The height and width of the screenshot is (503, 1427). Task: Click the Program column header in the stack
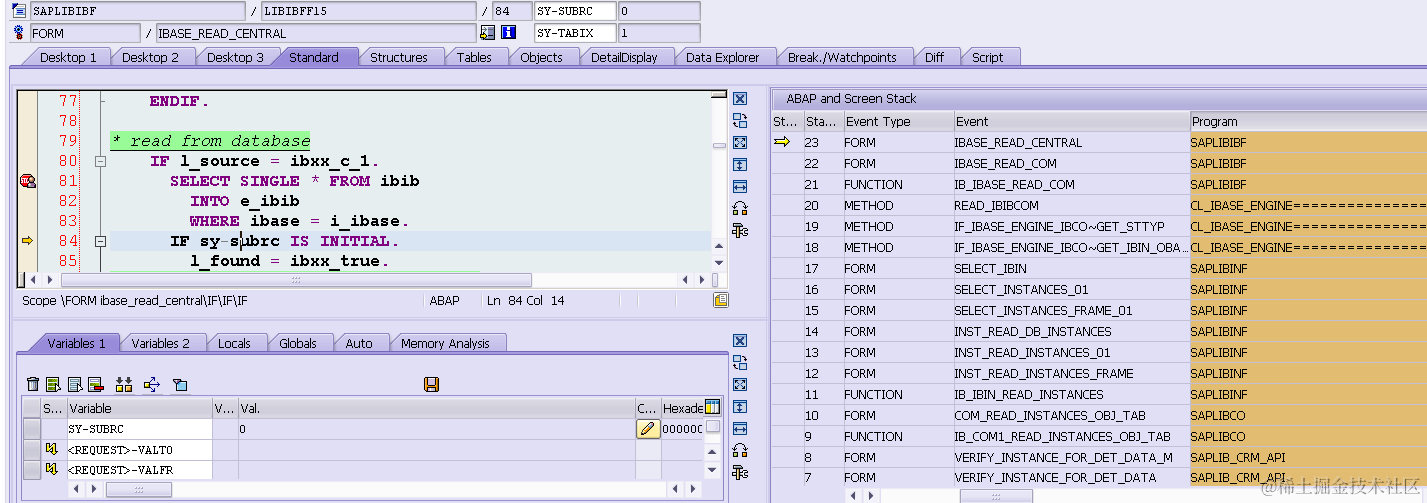pyautogui.click(x=1308, y=122)
